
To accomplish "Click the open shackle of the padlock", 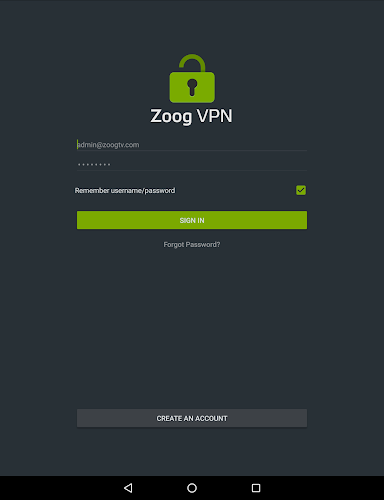I will [192, 63].
